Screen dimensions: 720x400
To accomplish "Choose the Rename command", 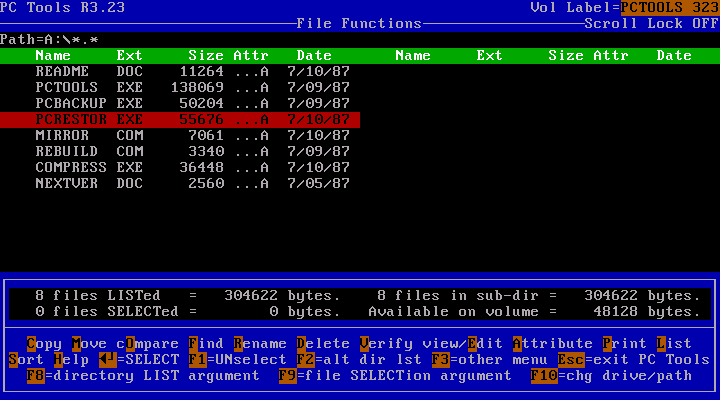I will click(260, 344).
